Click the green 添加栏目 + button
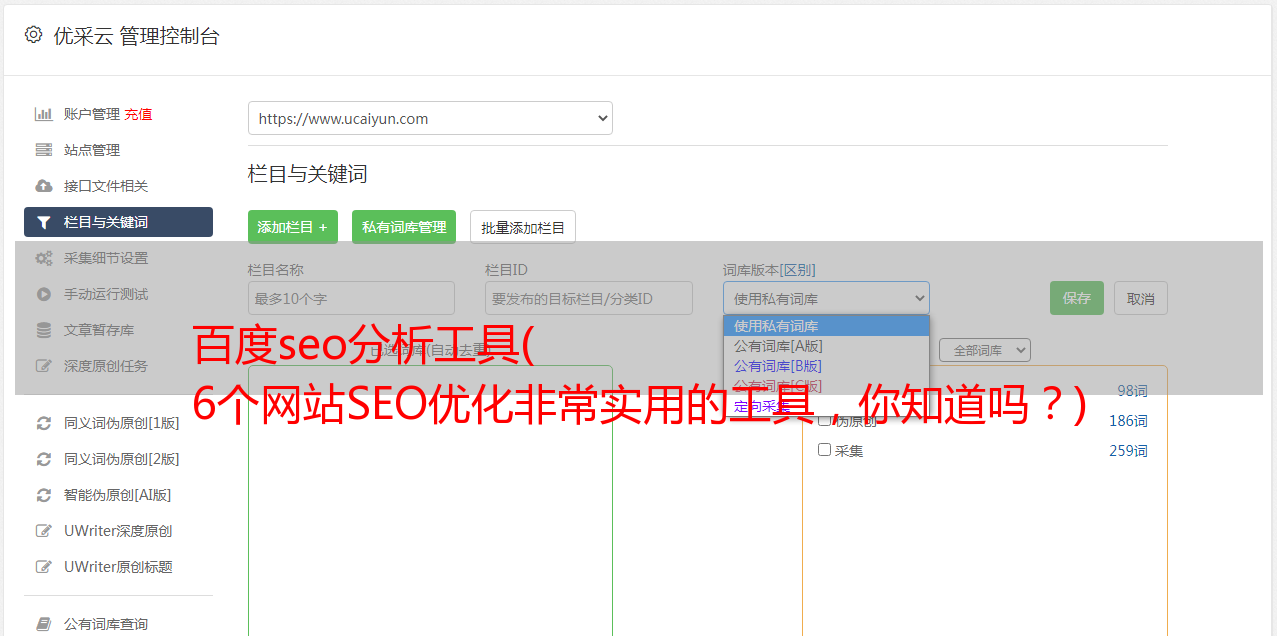The width and height of the screenshot is (1277, 636). click(x=293, y=227)
